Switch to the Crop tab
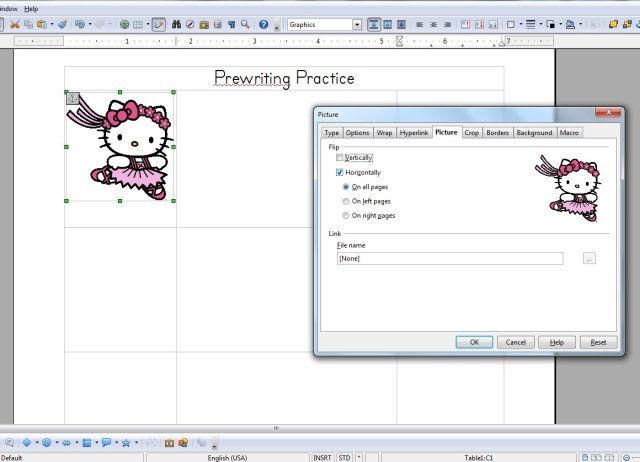This screenshot has height=462, width=640. tap(471, 133)
